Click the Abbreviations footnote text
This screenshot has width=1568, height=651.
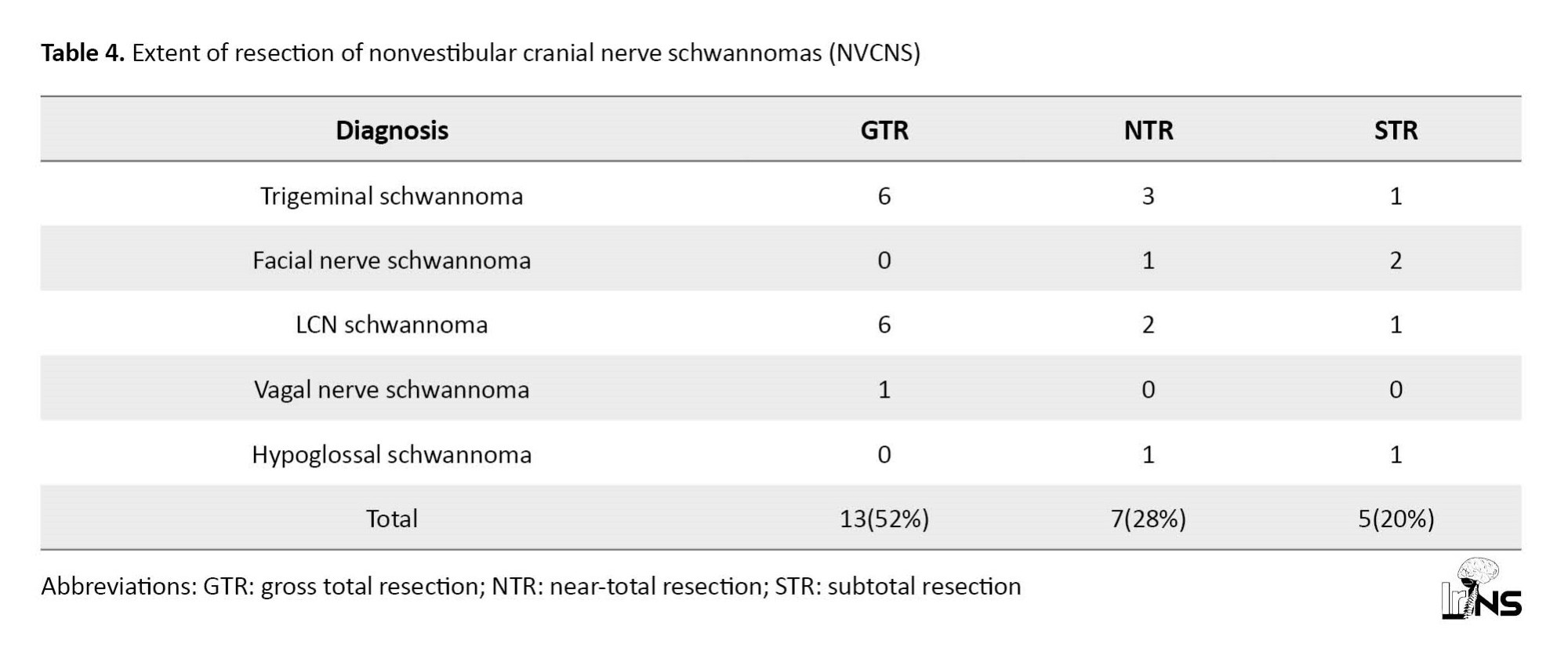(x=531, y=587)
